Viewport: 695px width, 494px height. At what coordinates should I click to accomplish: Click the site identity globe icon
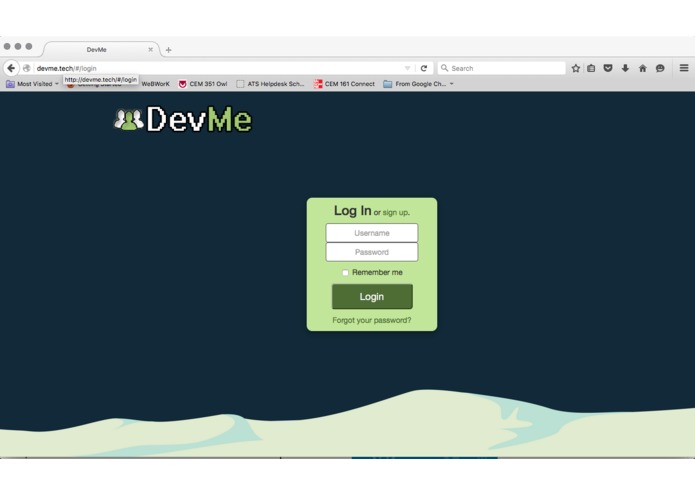pos(27,68)
